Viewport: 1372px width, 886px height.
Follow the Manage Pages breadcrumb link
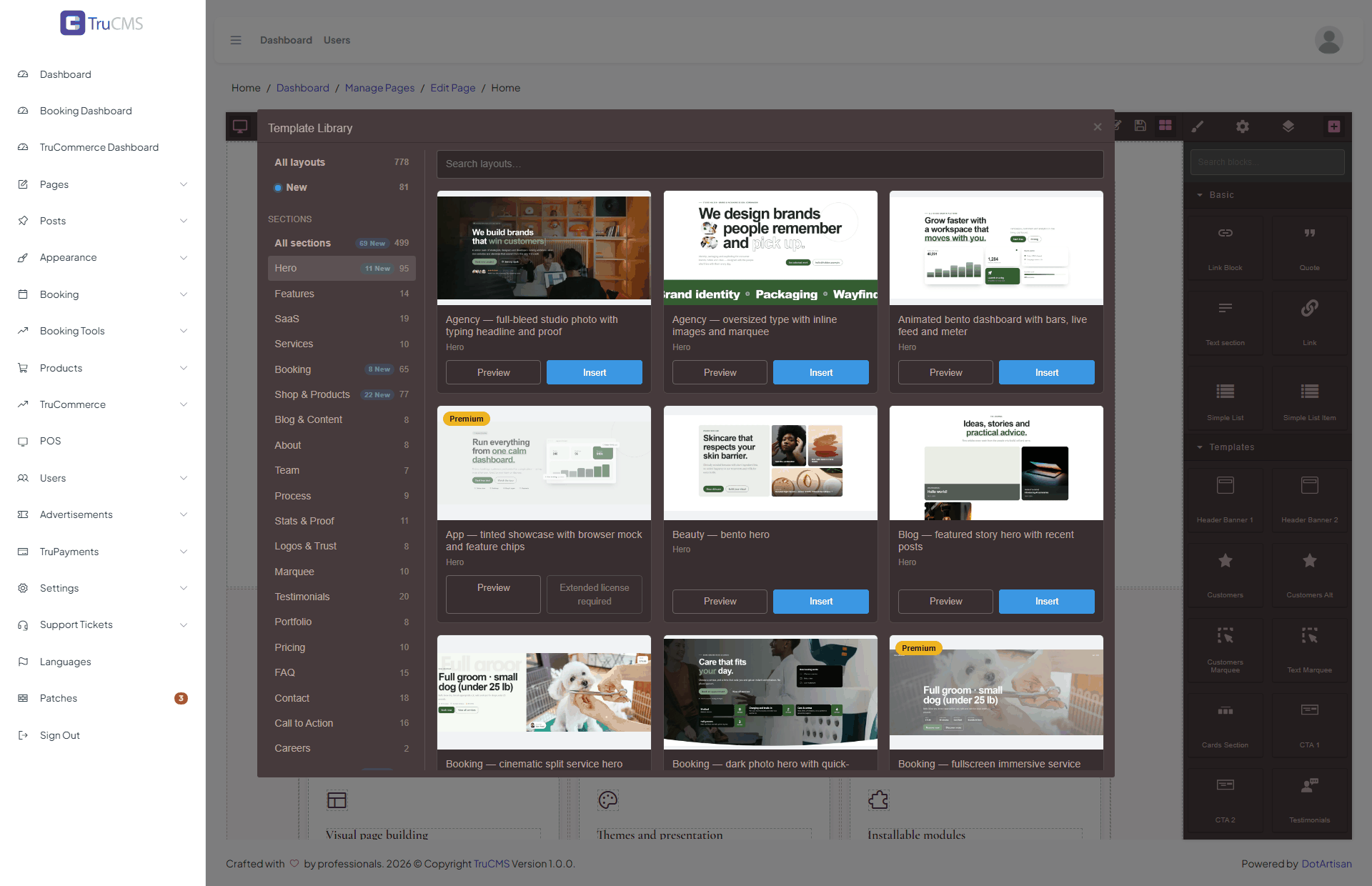(379, 88)
